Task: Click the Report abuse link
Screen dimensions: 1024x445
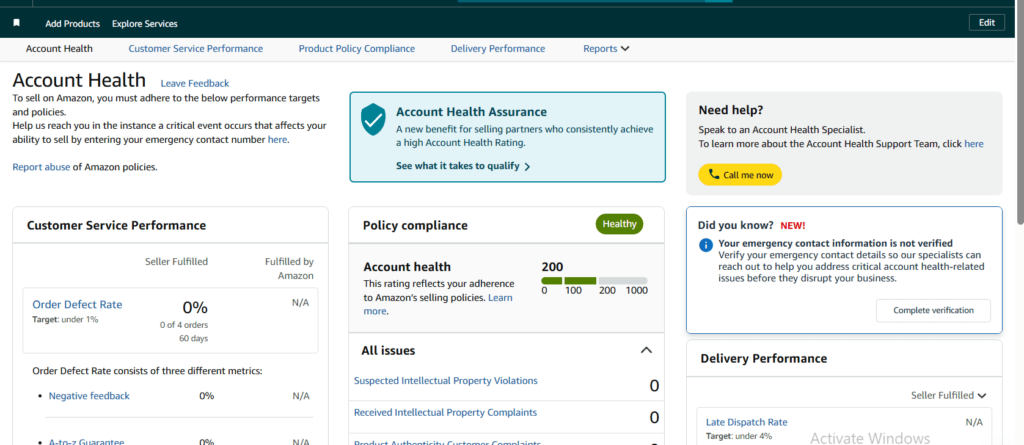Action: point(41,167)
